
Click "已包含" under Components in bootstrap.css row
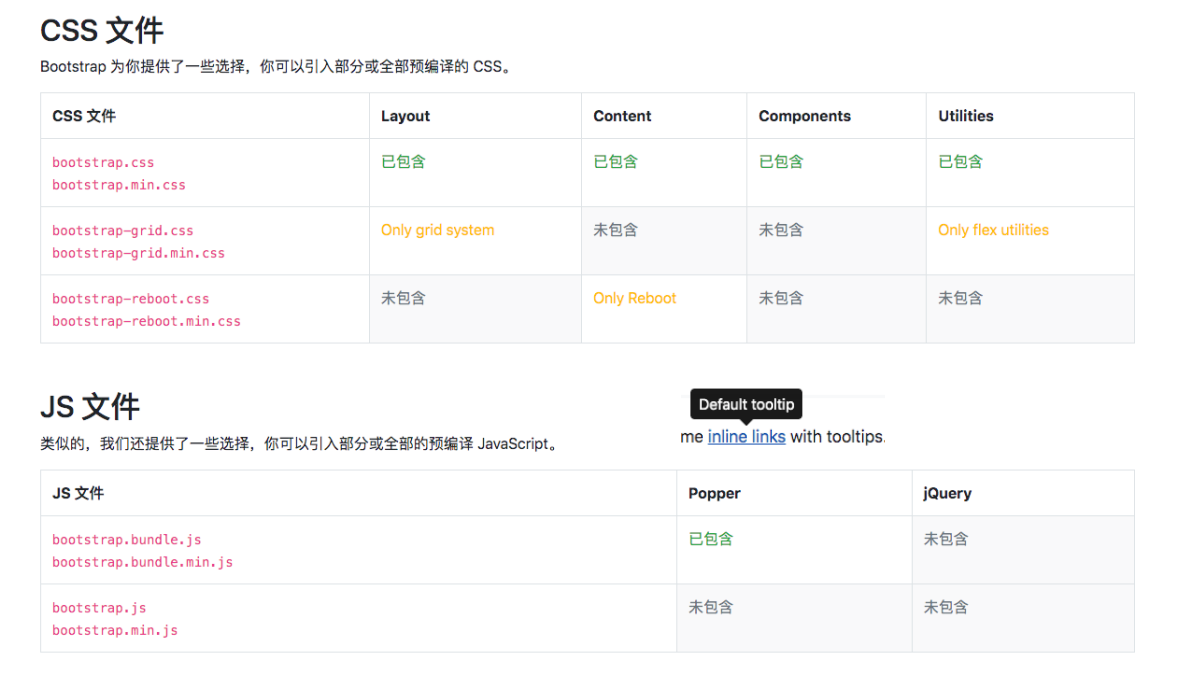point(781,161)
